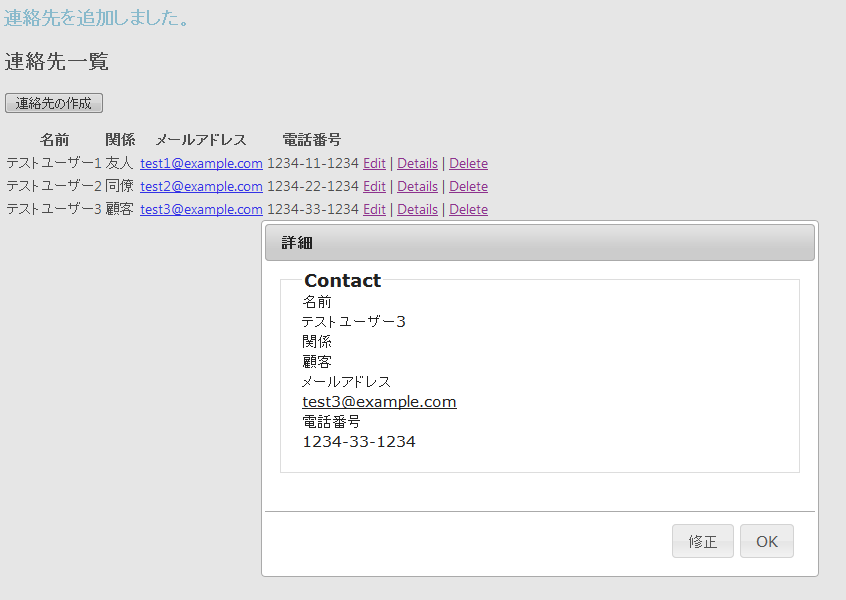Viewport: 846px width, 600px height.
Task: Click the メールアドレス column header
Action: (x=201, y=140)
